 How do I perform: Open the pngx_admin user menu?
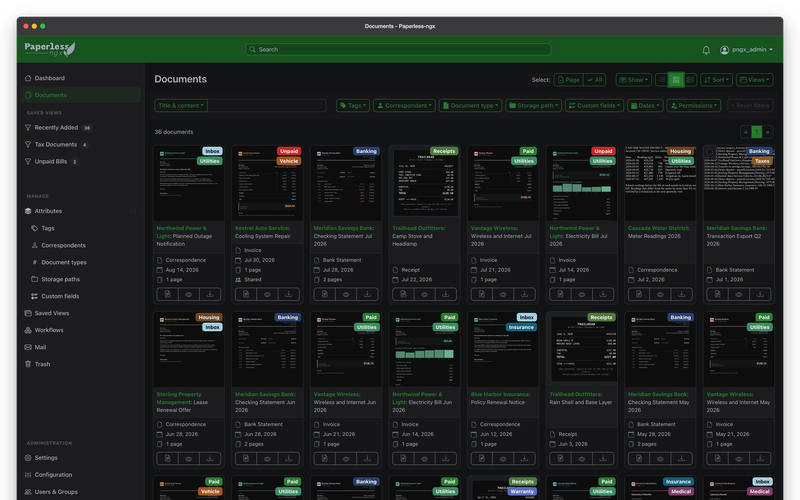click(746, 50)
